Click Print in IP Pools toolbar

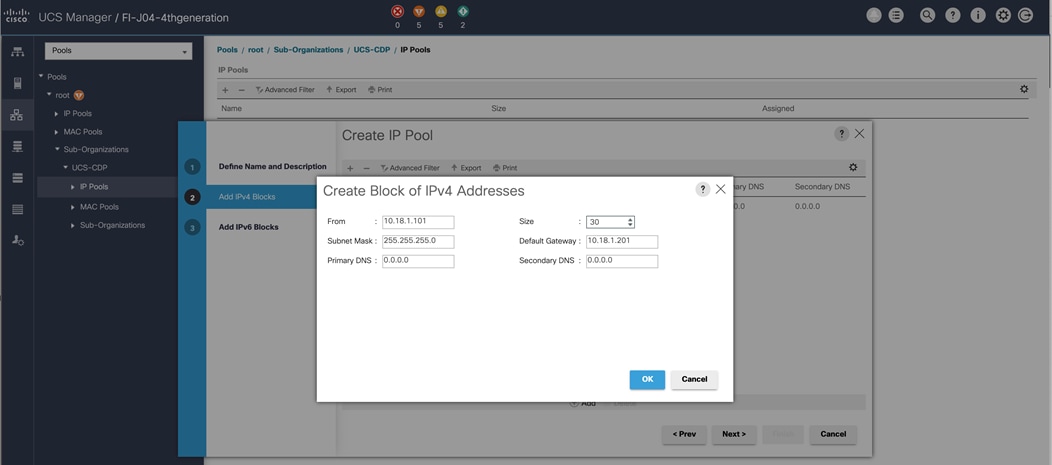[x=380, y=90]
